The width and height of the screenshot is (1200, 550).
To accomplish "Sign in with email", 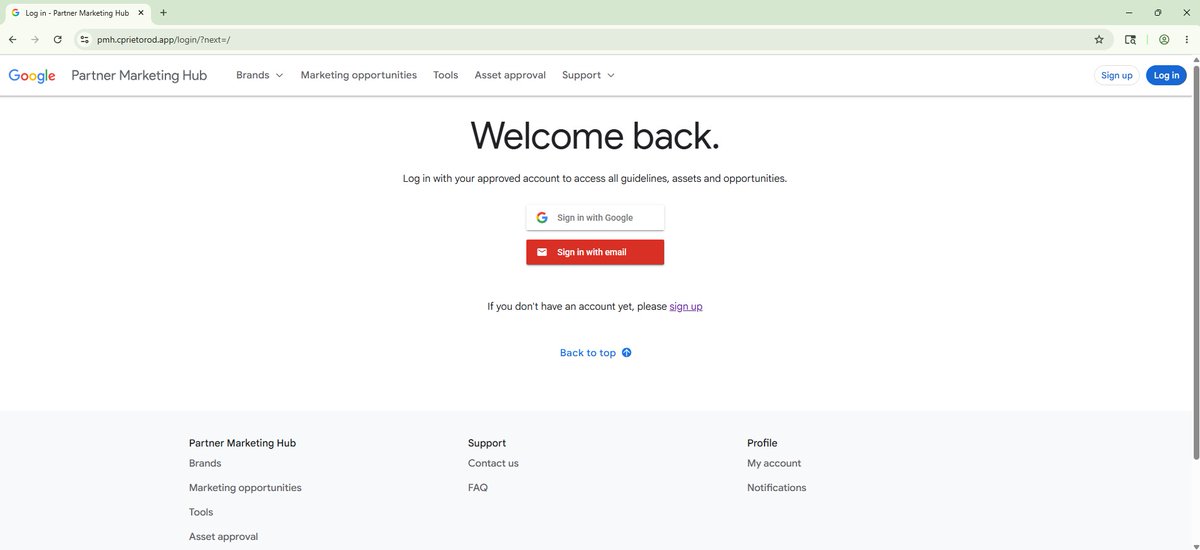I will coord(595,252).
